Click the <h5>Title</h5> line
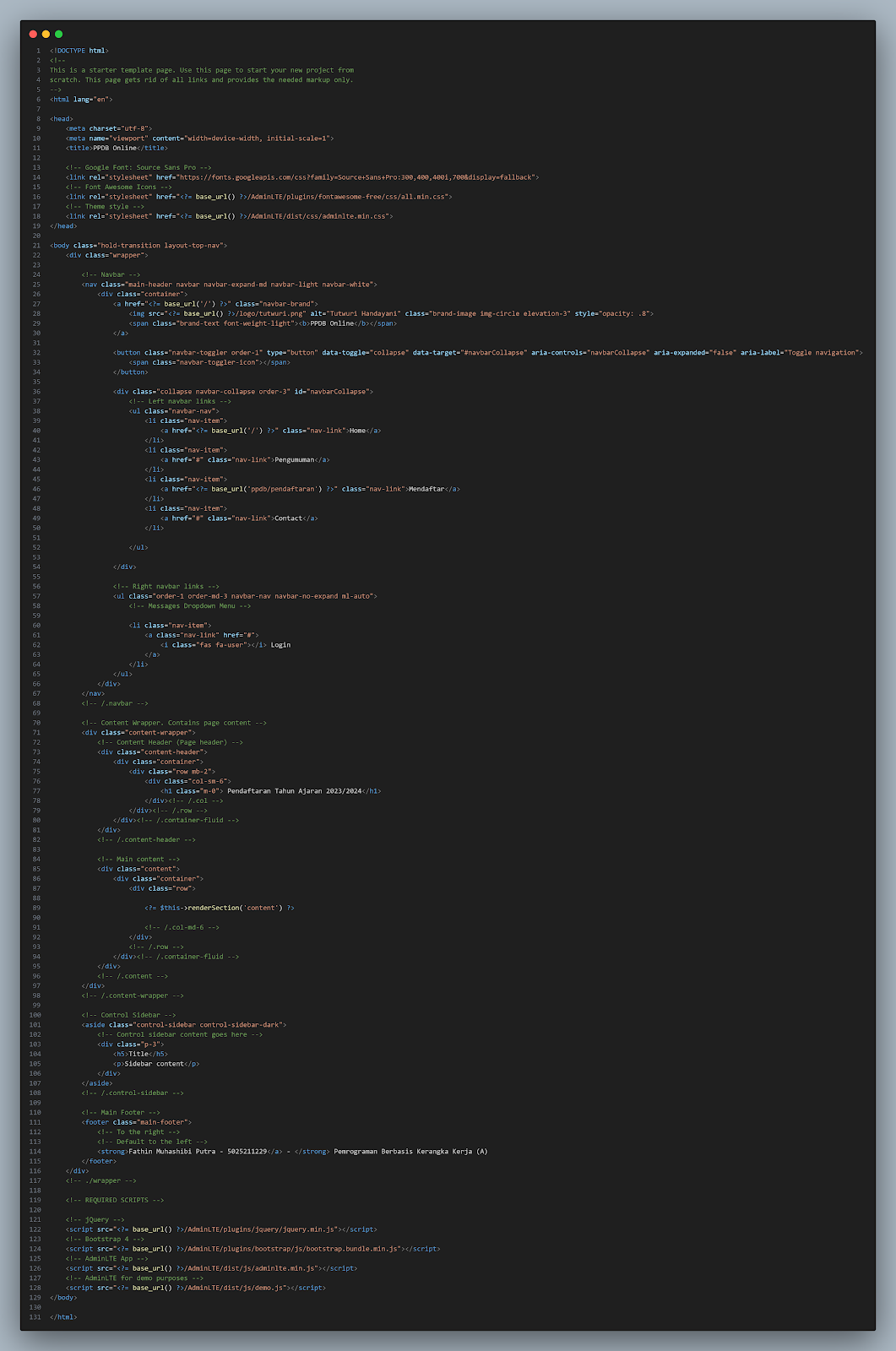896x1351 pixels. [x=140, y=1054]
